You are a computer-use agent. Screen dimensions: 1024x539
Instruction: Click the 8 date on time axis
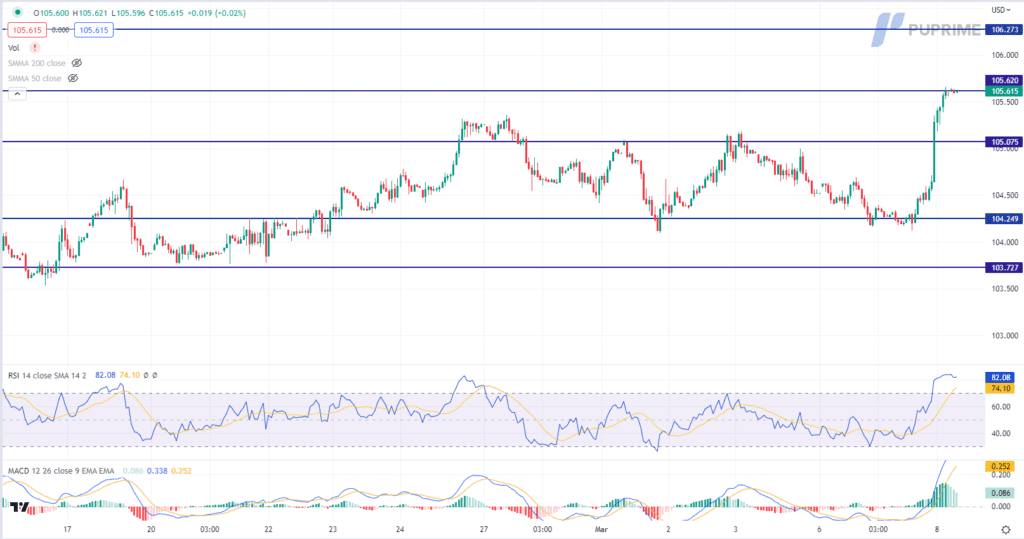click(x=936, y=529)
